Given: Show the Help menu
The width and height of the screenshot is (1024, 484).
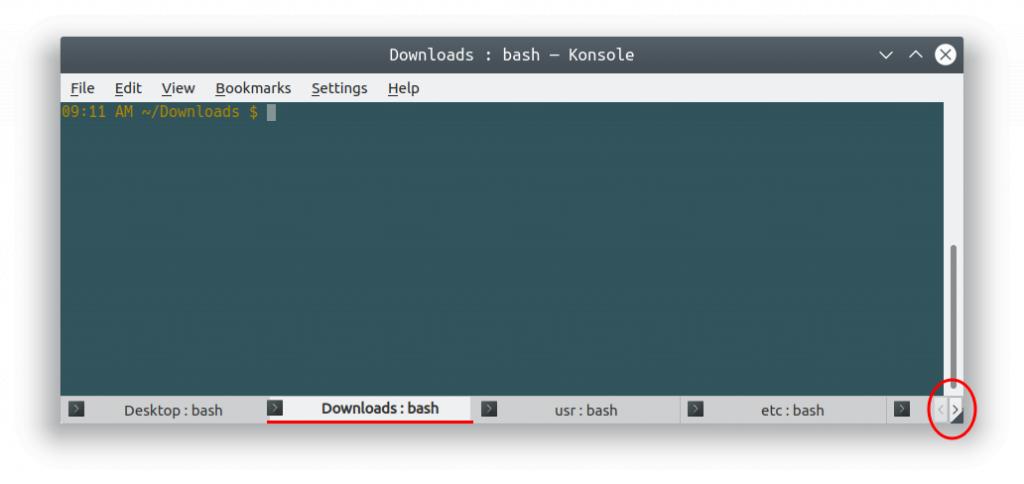Looking at the screenshot, I should coord(403,88).
